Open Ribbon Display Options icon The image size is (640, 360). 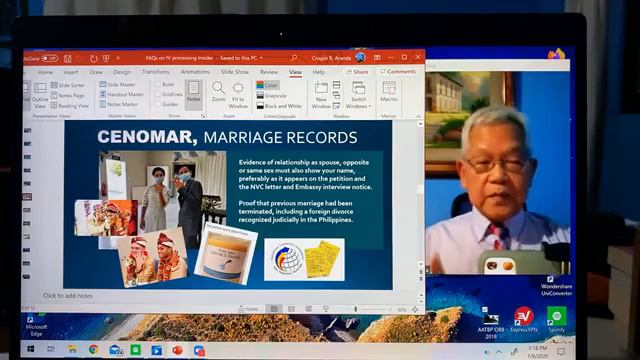pos(377,58)
